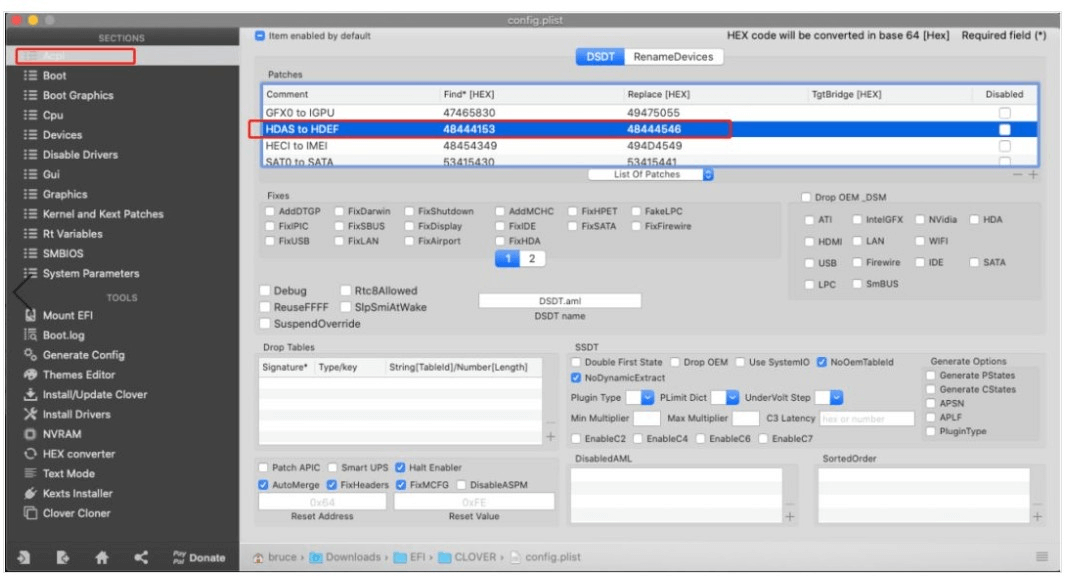Screen dimensions: 1069x584
Task: Launch the Themes Editor
Action: coord(78,375)
